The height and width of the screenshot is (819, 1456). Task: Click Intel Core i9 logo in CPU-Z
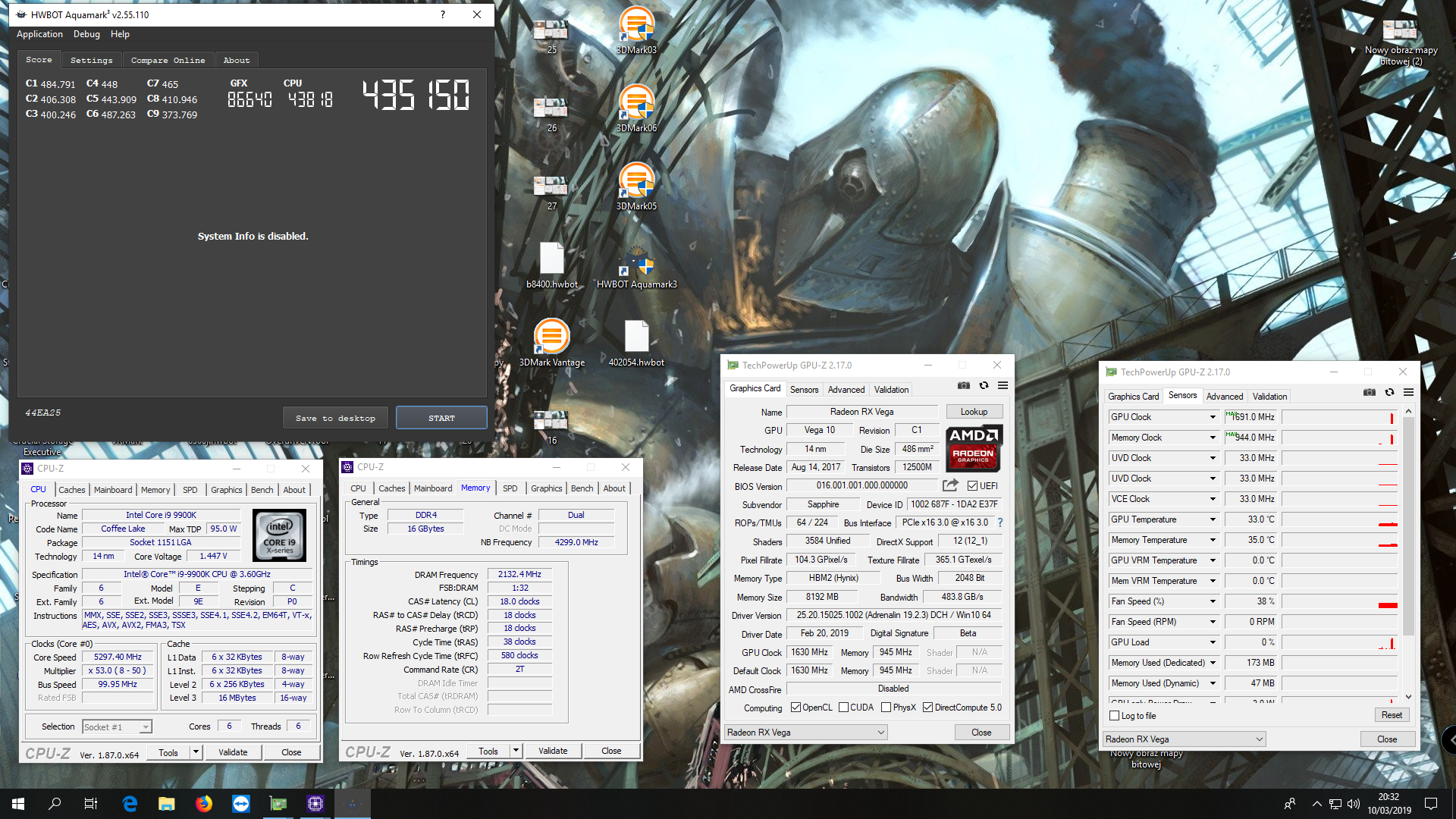tap(279, 535)
